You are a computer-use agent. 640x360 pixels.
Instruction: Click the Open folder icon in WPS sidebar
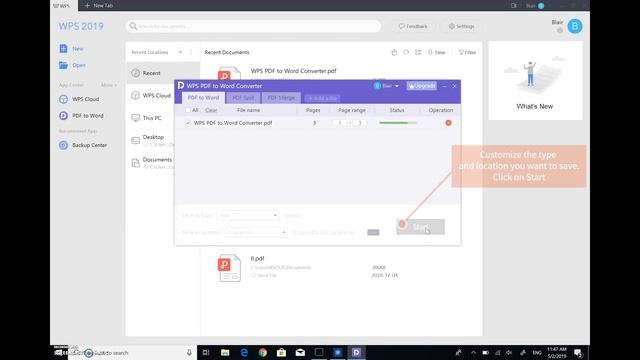63,65
